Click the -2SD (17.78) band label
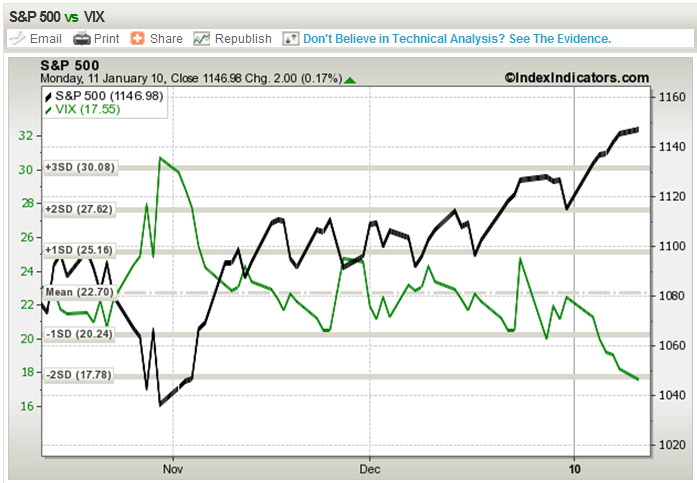 79,375
